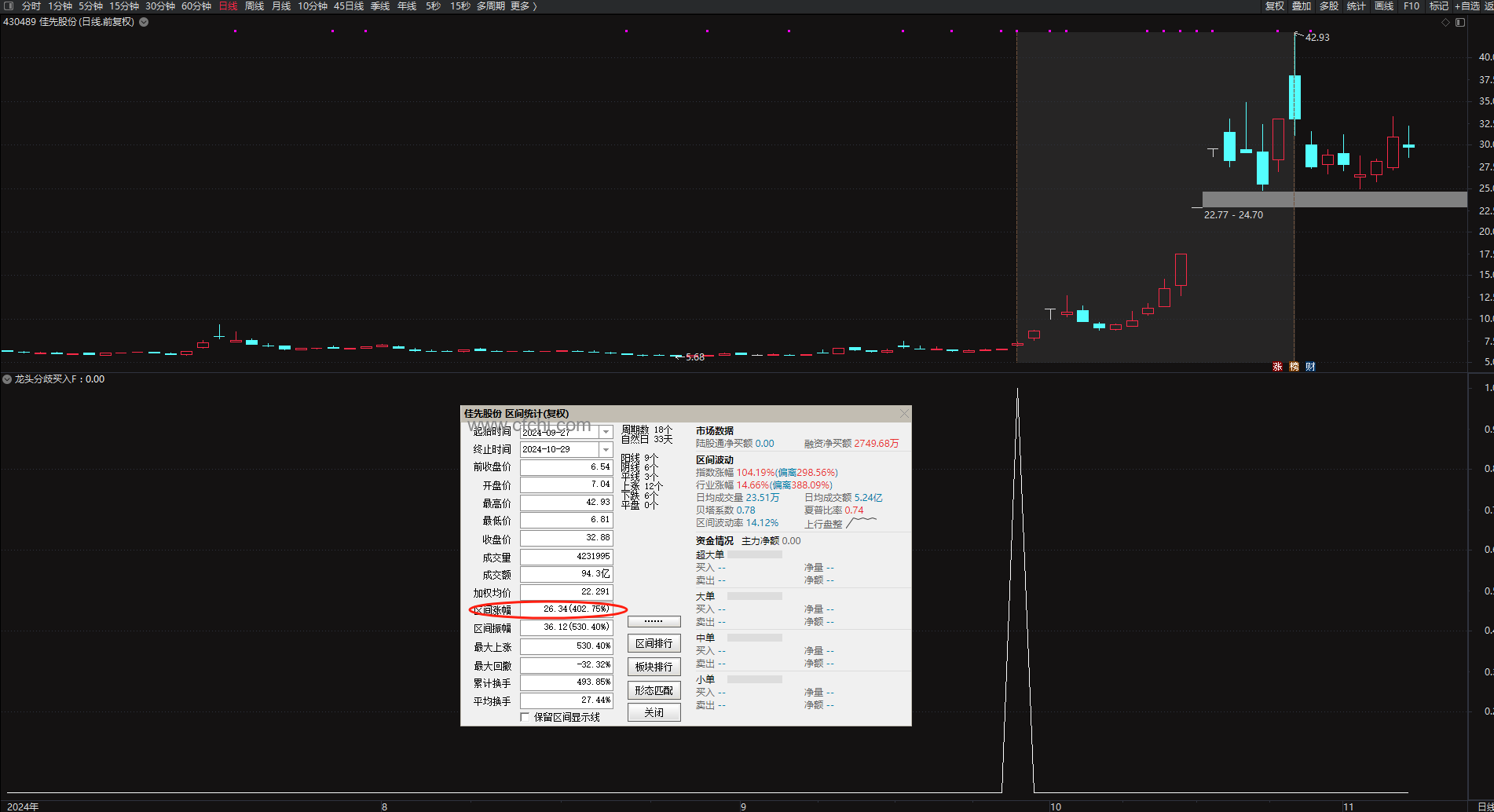Click the 形态匹配 button
This screenshot has height=812, width=1494.
(654, 690)
